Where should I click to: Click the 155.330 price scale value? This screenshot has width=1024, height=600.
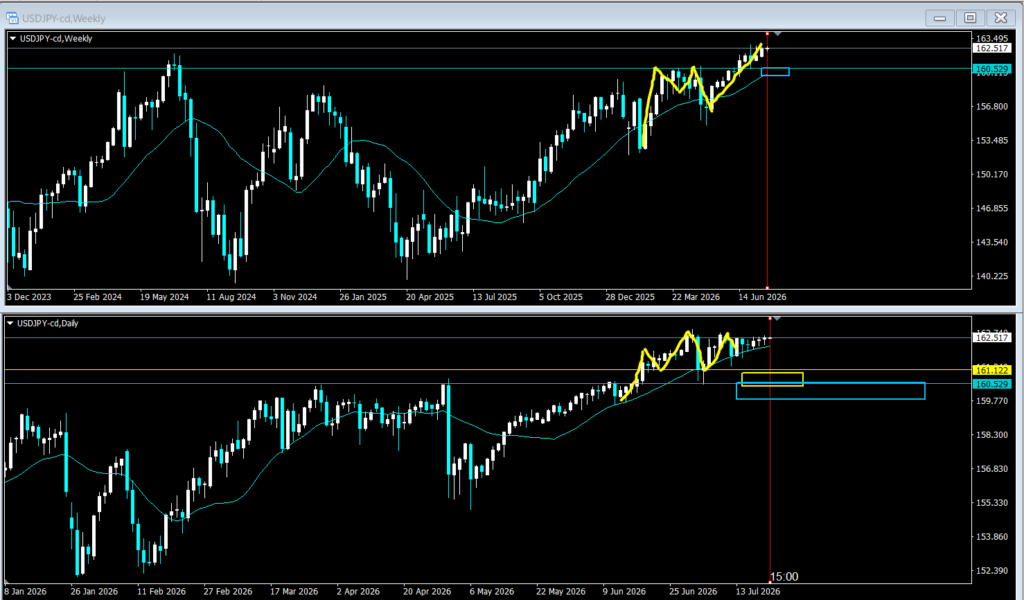click(x=991, y=503)
